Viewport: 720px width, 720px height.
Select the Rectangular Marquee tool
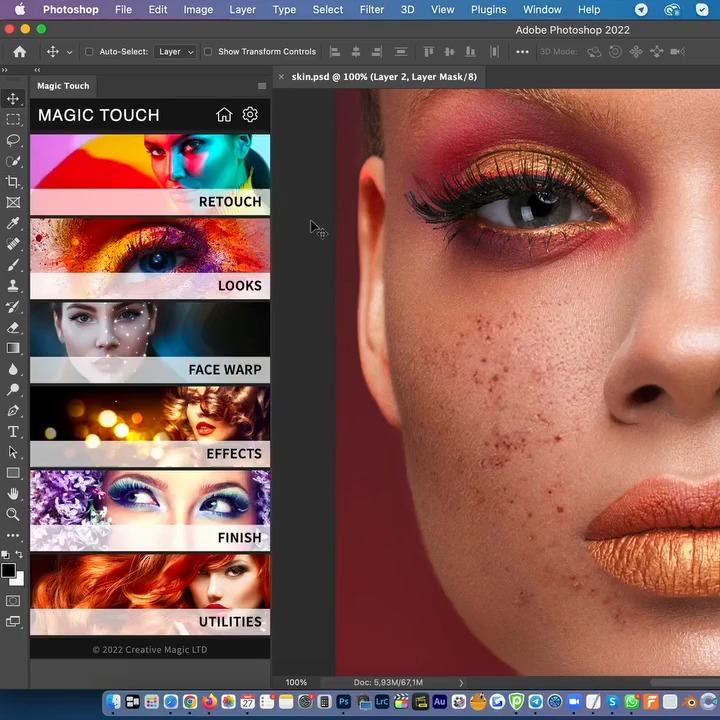[x=13, y=119]
